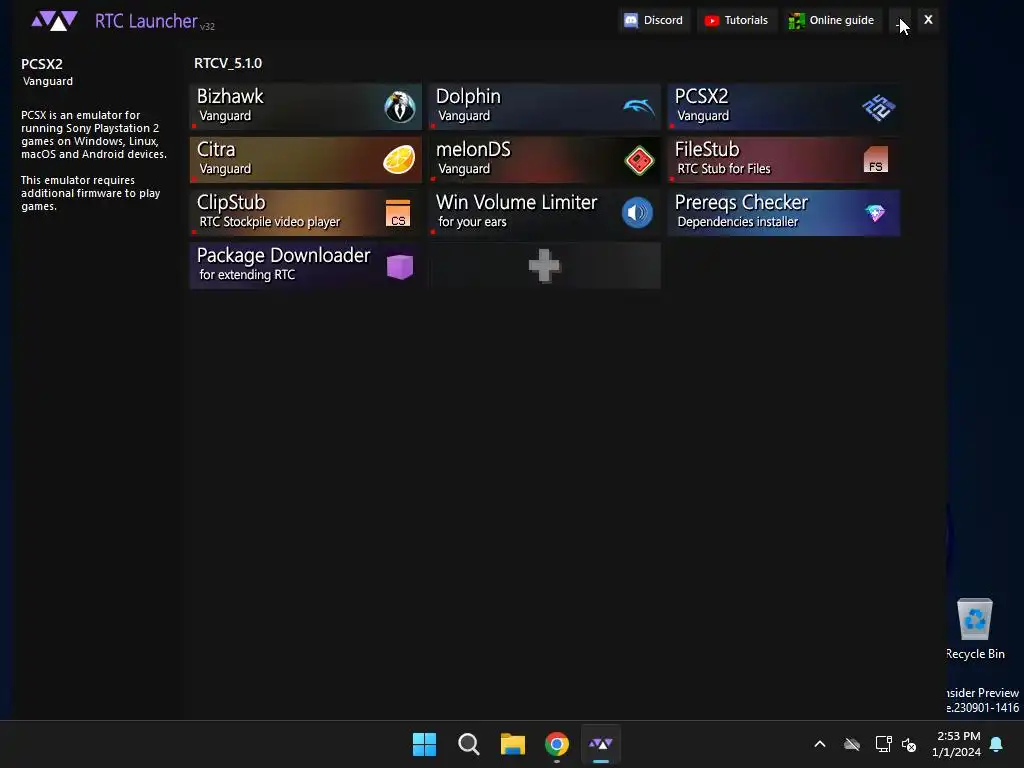Image resolution: width=1024 pixels, height=768 pixels.
Task: Open ClipStub RTC Stockpile video player
Action: tap(306, 212)
